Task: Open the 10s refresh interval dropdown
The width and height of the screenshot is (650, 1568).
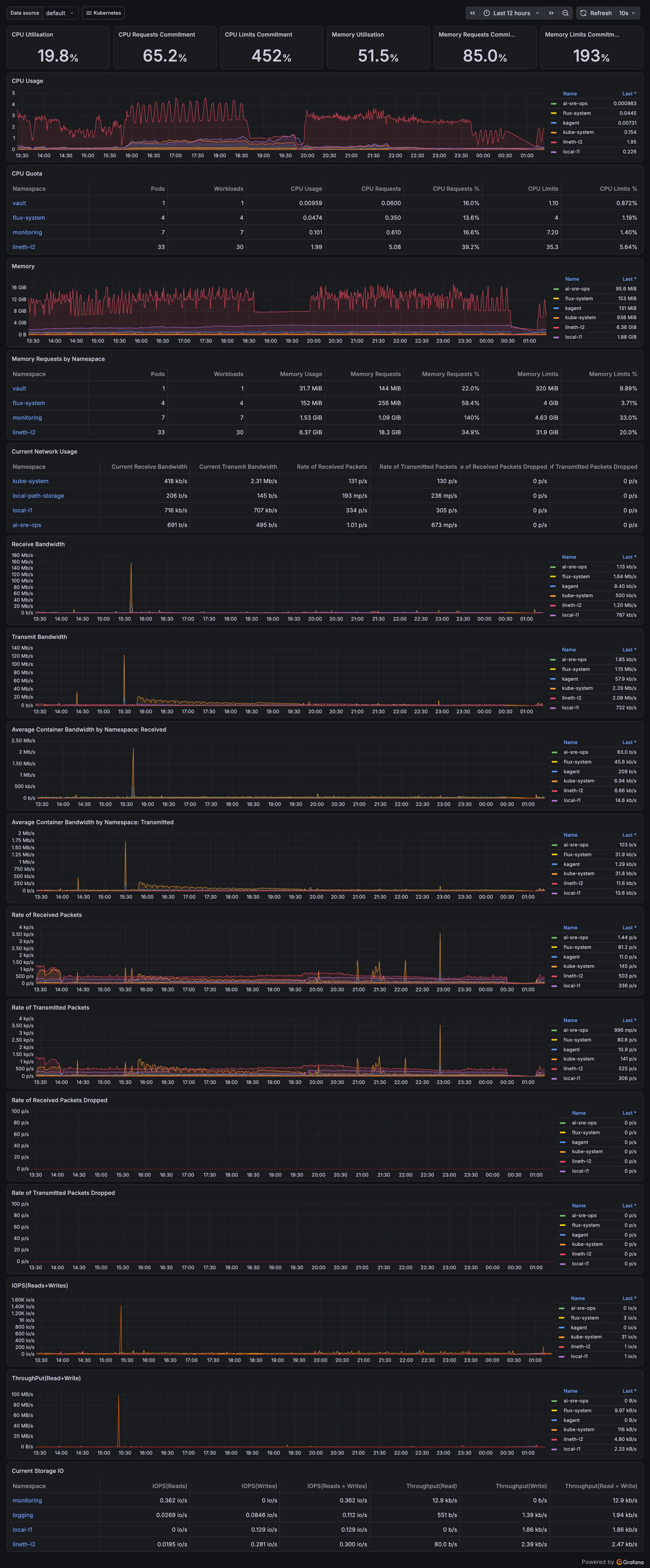Action: click(628, 13)
